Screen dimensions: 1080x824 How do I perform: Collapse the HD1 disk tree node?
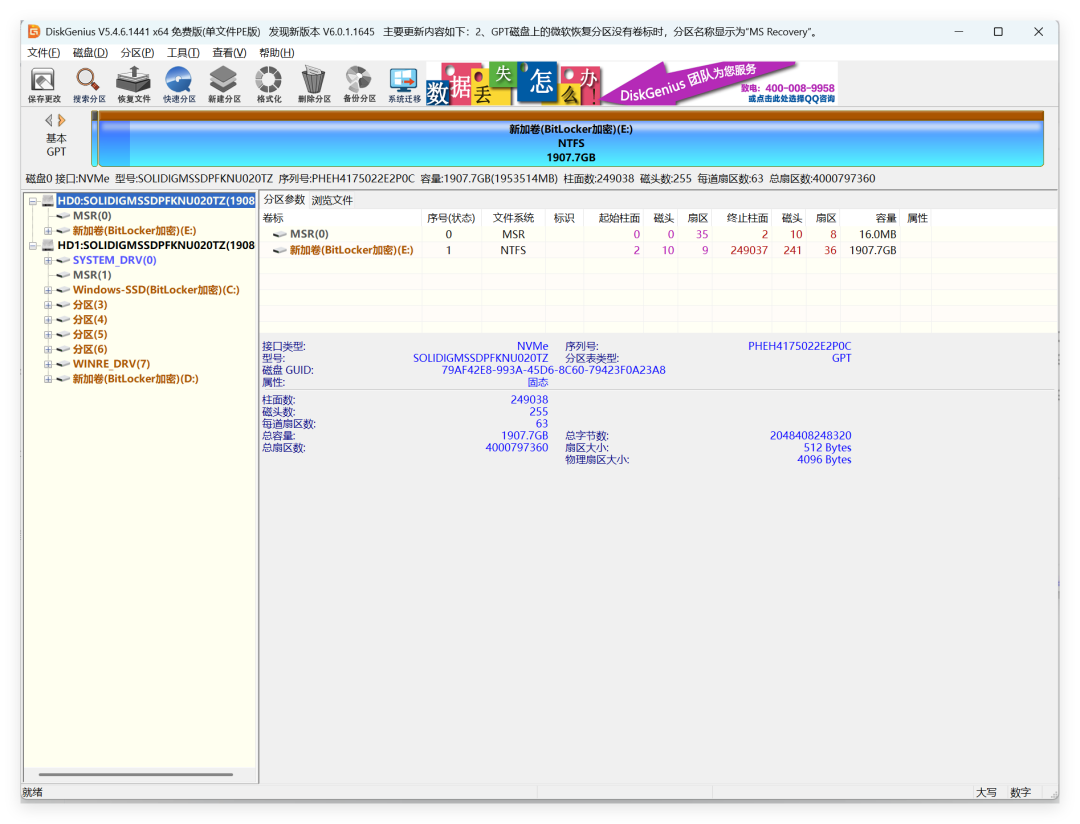(x=32, y=245)
